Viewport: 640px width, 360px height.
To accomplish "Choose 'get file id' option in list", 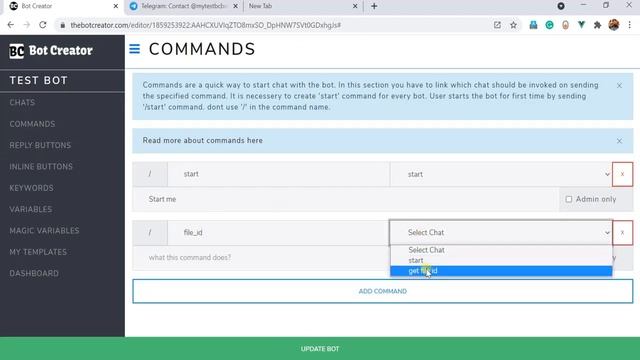I will (501, 271).
